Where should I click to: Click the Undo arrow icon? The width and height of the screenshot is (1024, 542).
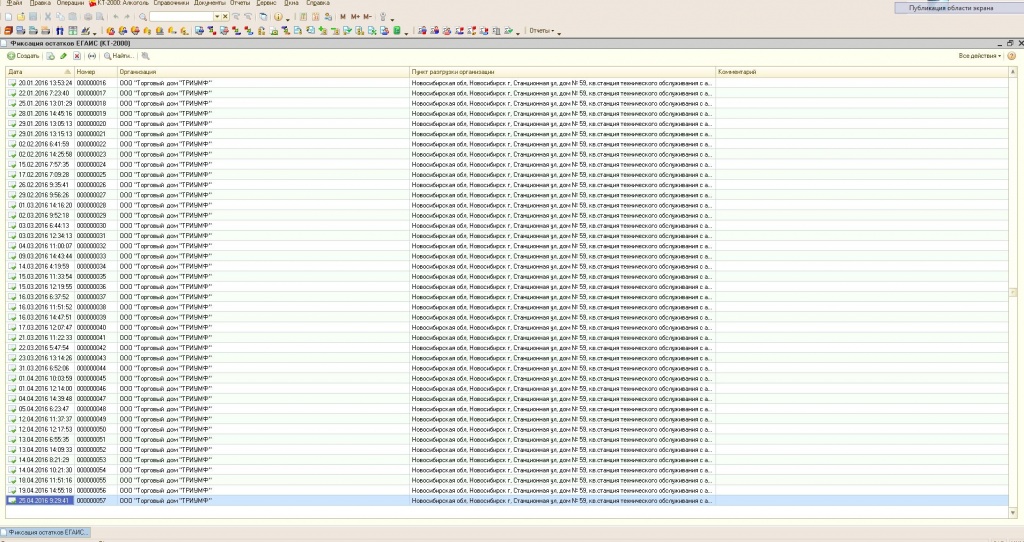click(116, 17)
